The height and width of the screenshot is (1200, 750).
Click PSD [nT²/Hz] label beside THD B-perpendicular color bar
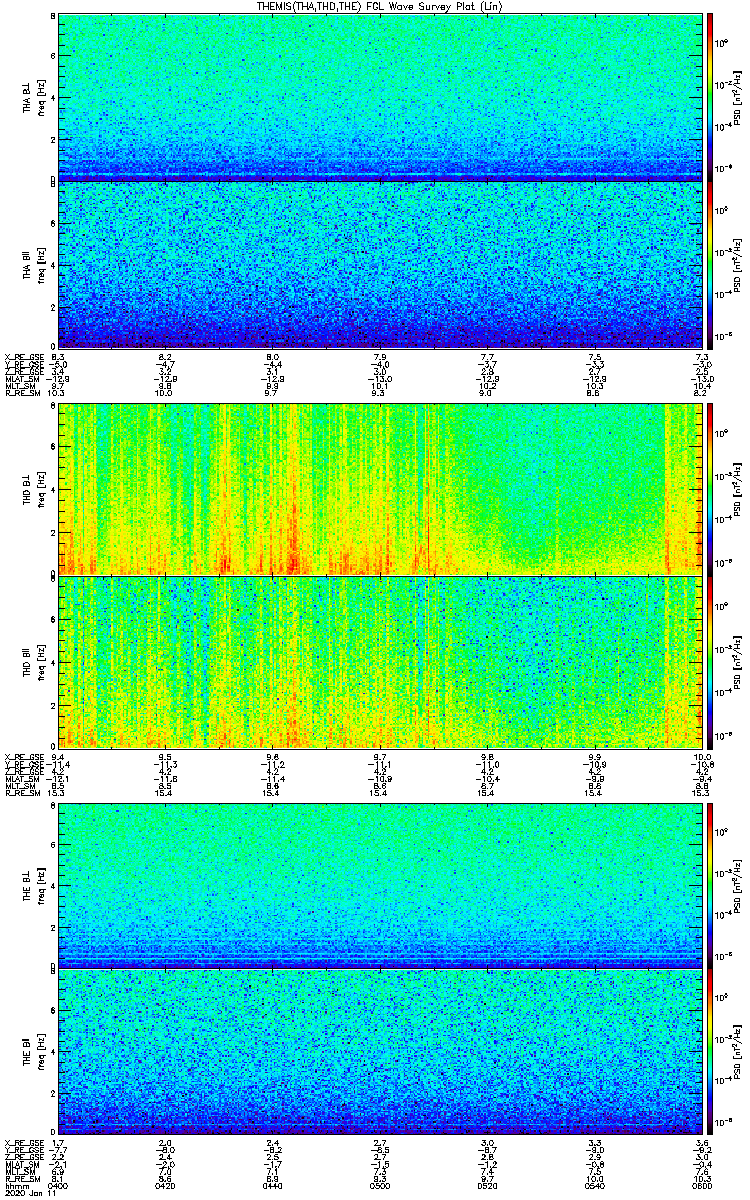(737, 490)
